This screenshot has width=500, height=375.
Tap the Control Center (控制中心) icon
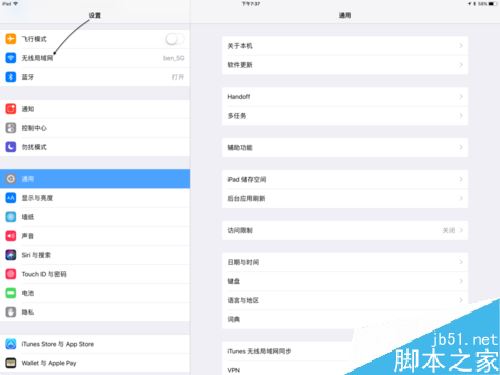pos(11,128)
